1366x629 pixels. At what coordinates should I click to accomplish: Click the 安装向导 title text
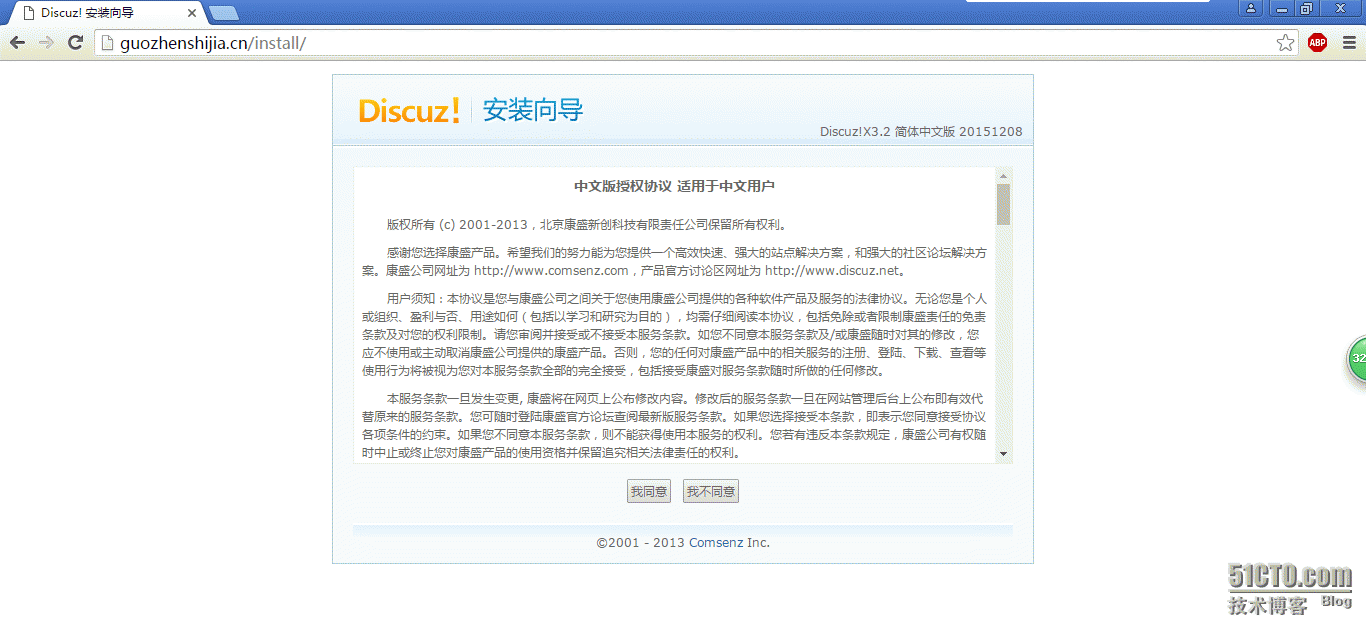(533, 110)
